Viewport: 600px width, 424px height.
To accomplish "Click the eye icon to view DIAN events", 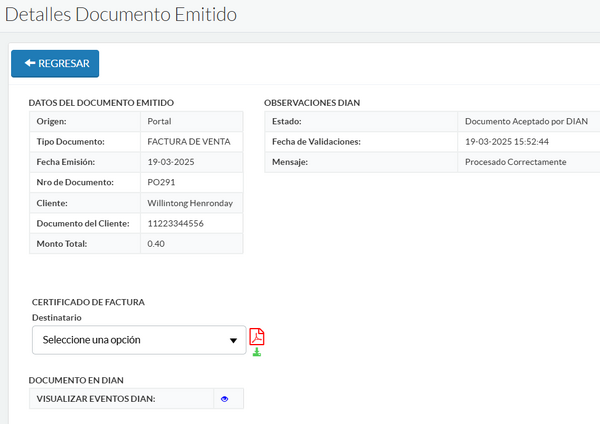I will tap(224, 399).
